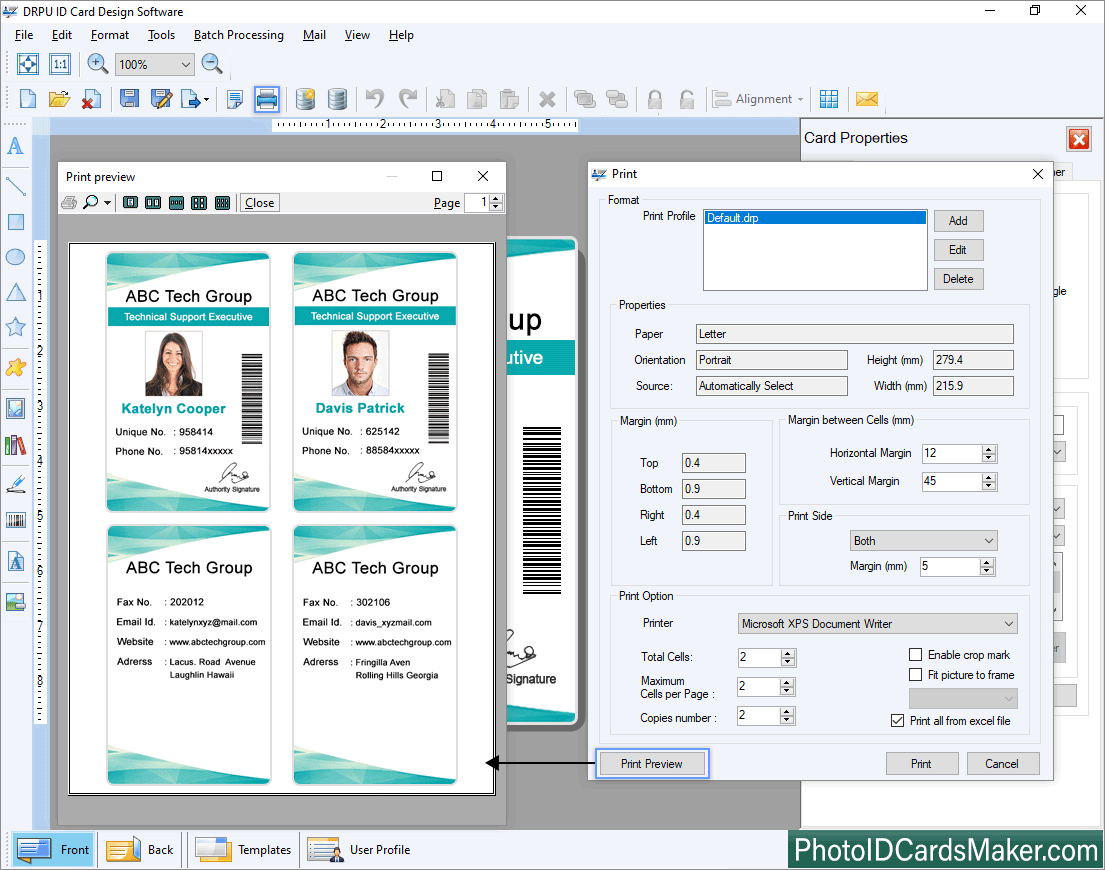Image resolution: width=1105 pixels, height=870 pixels.
Task: Enable crop mark option
Action: pos(915,654)
